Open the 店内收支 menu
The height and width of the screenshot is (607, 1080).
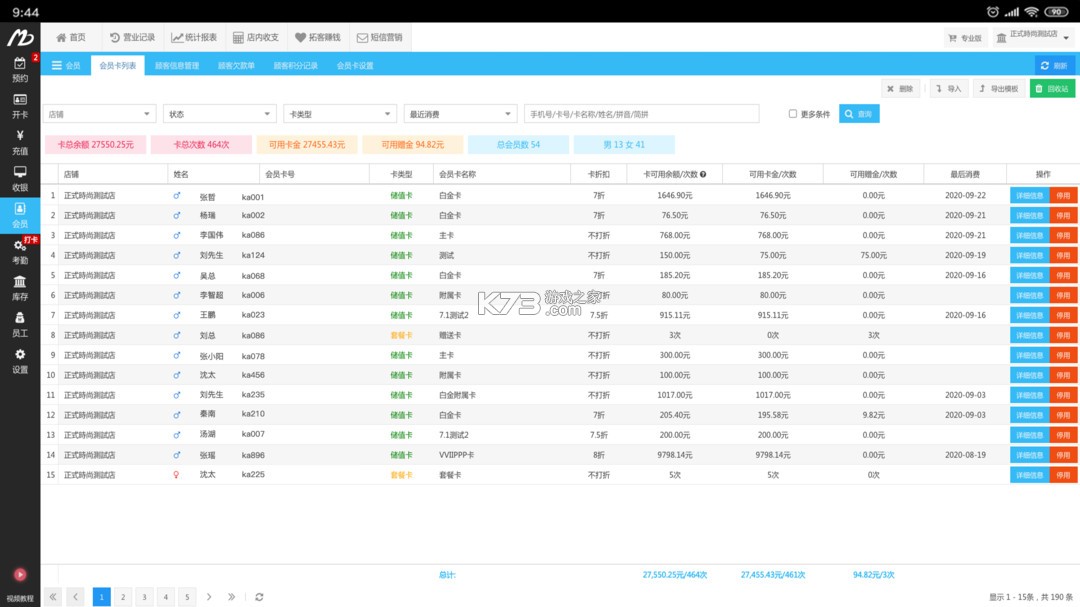pyautogui.click(x=256, y=37)
